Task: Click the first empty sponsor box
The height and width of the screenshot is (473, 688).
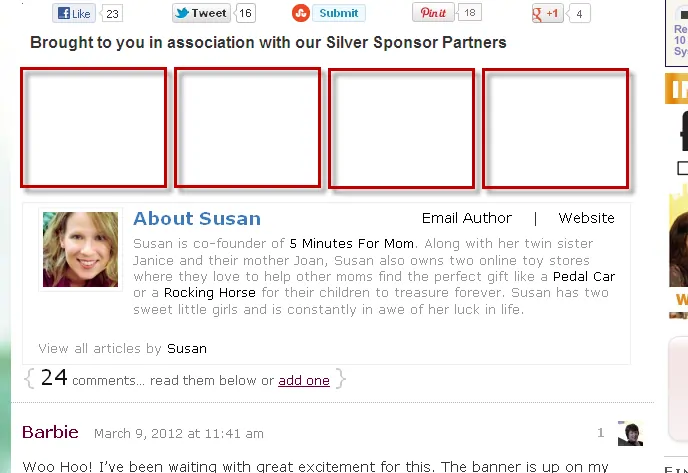Action: point(94,128)
